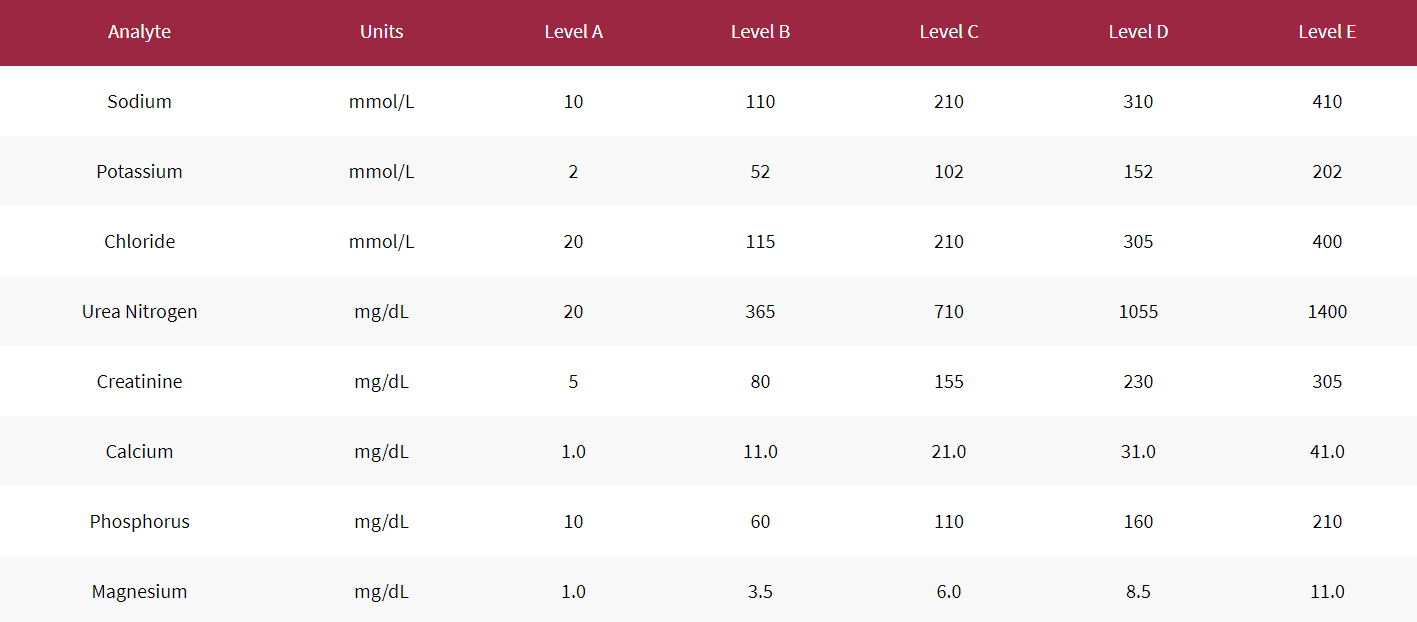This screenshot has height=622, width=1417.
Task: Select the Urea Nitrogen row label
Action: tap(139, 312)
